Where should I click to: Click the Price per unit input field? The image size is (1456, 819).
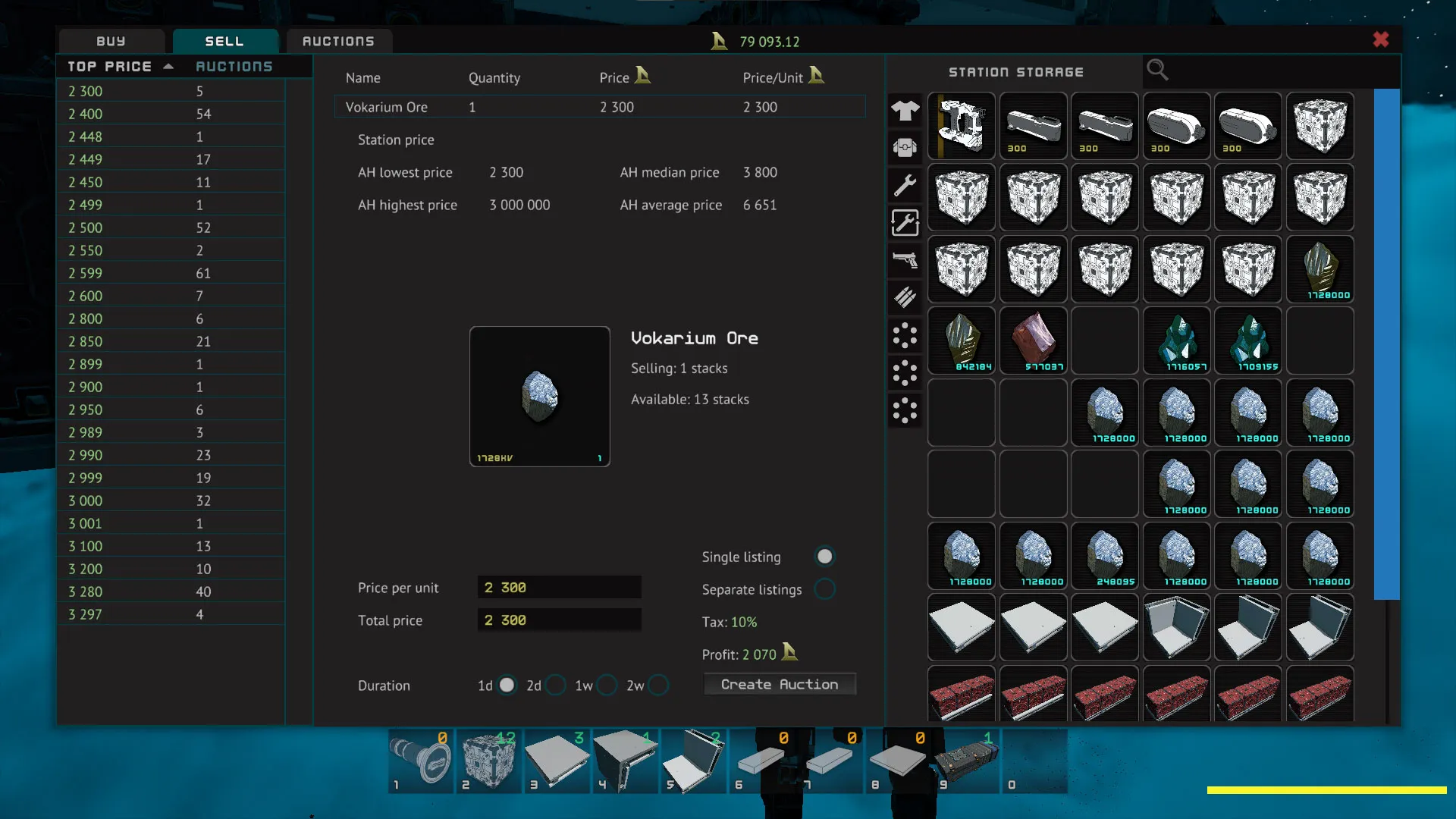(x=559, y=587)
